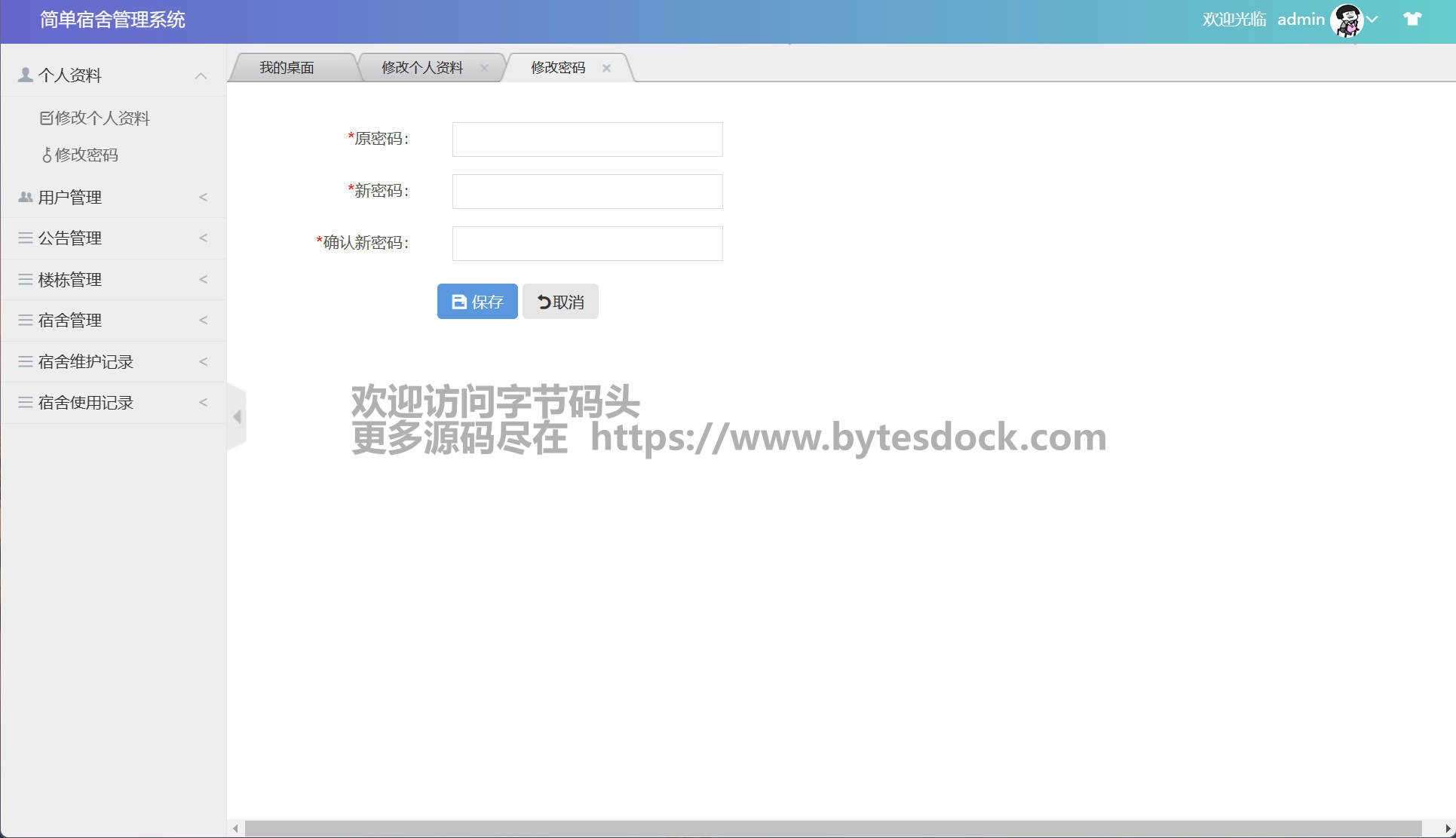The height and width of the screenshot is (838, 1456).
Task: Switch to the 修改个人资料 tab
Action: coord(421,68)
